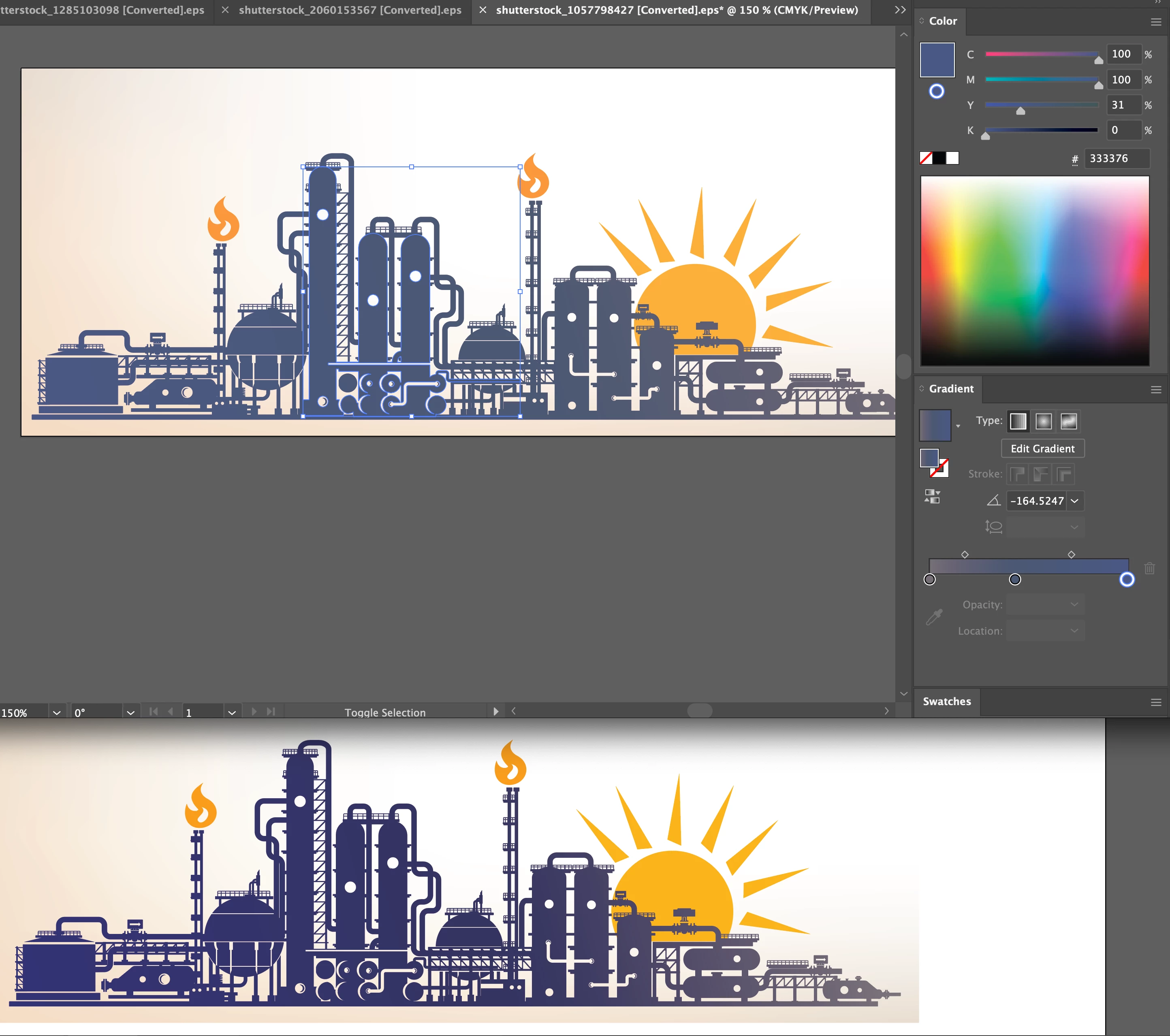Open the Color panel hamburger menu
The height and width of the screenshot is (1036, 1170).
point(1156,22)
